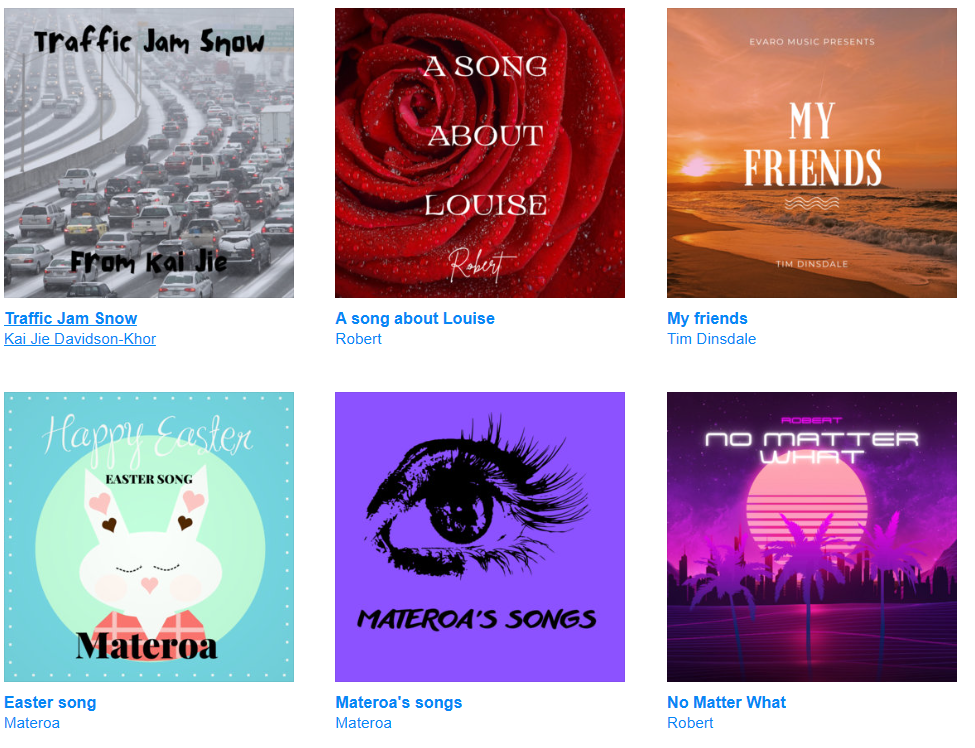This screenshot has width=975, height=748.
Task: Open the 'Materoa's songs' title link
Action: pos(399,702)
